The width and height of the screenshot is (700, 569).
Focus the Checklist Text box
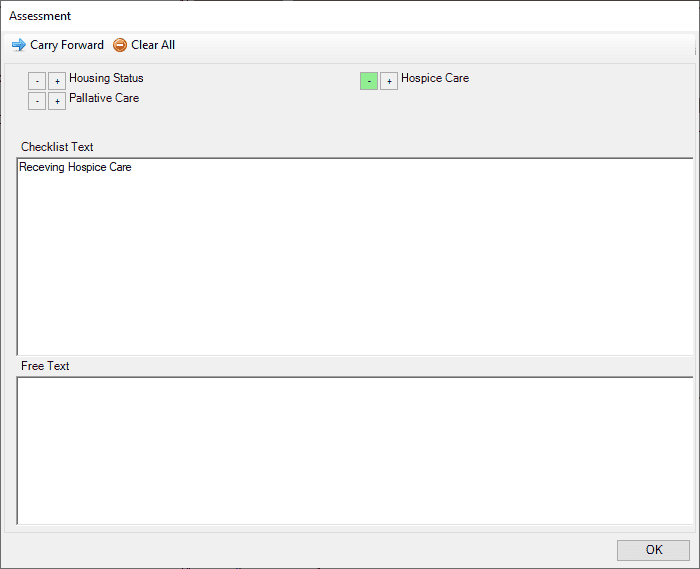(x=355, y=257)
